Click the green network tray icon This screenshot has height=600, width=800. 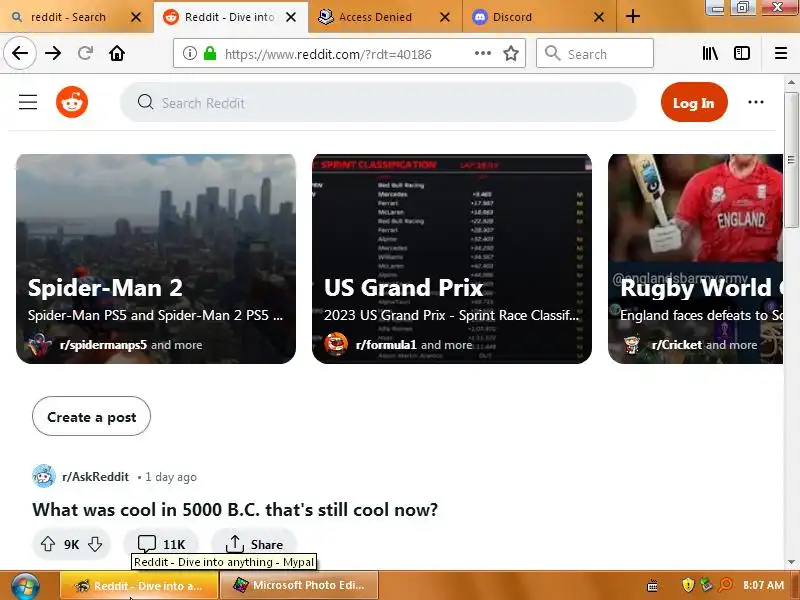pyautogui.click(x=707, y=585)
